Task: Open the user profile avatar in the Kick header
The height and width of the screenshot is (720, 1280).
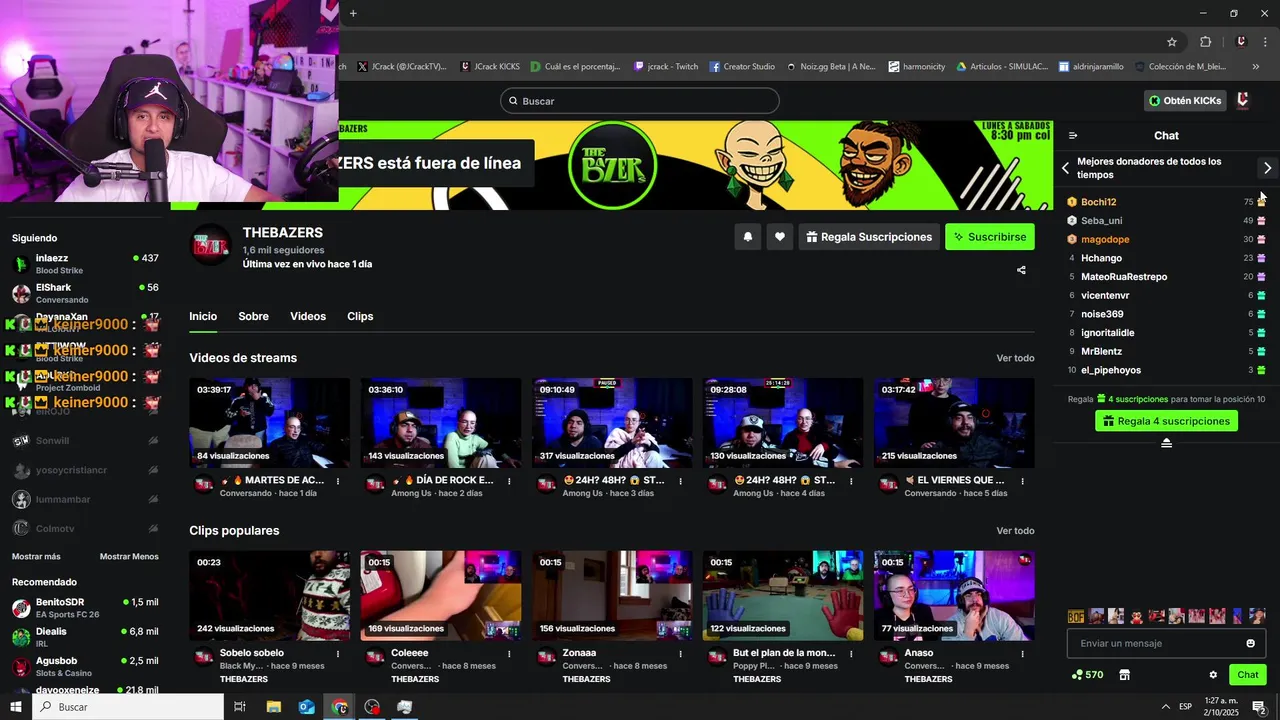Action: [1243, 101]
